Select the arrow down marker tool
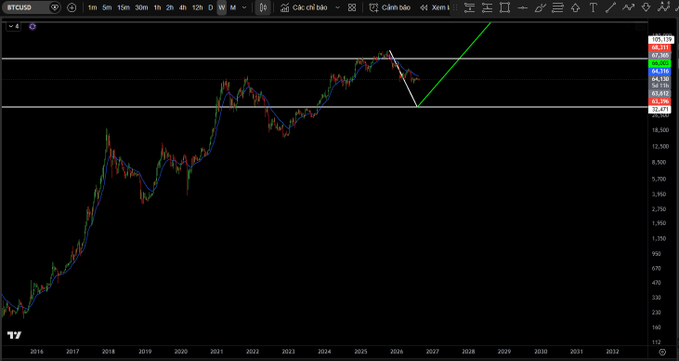679x361 pixels. click(646, 7)
